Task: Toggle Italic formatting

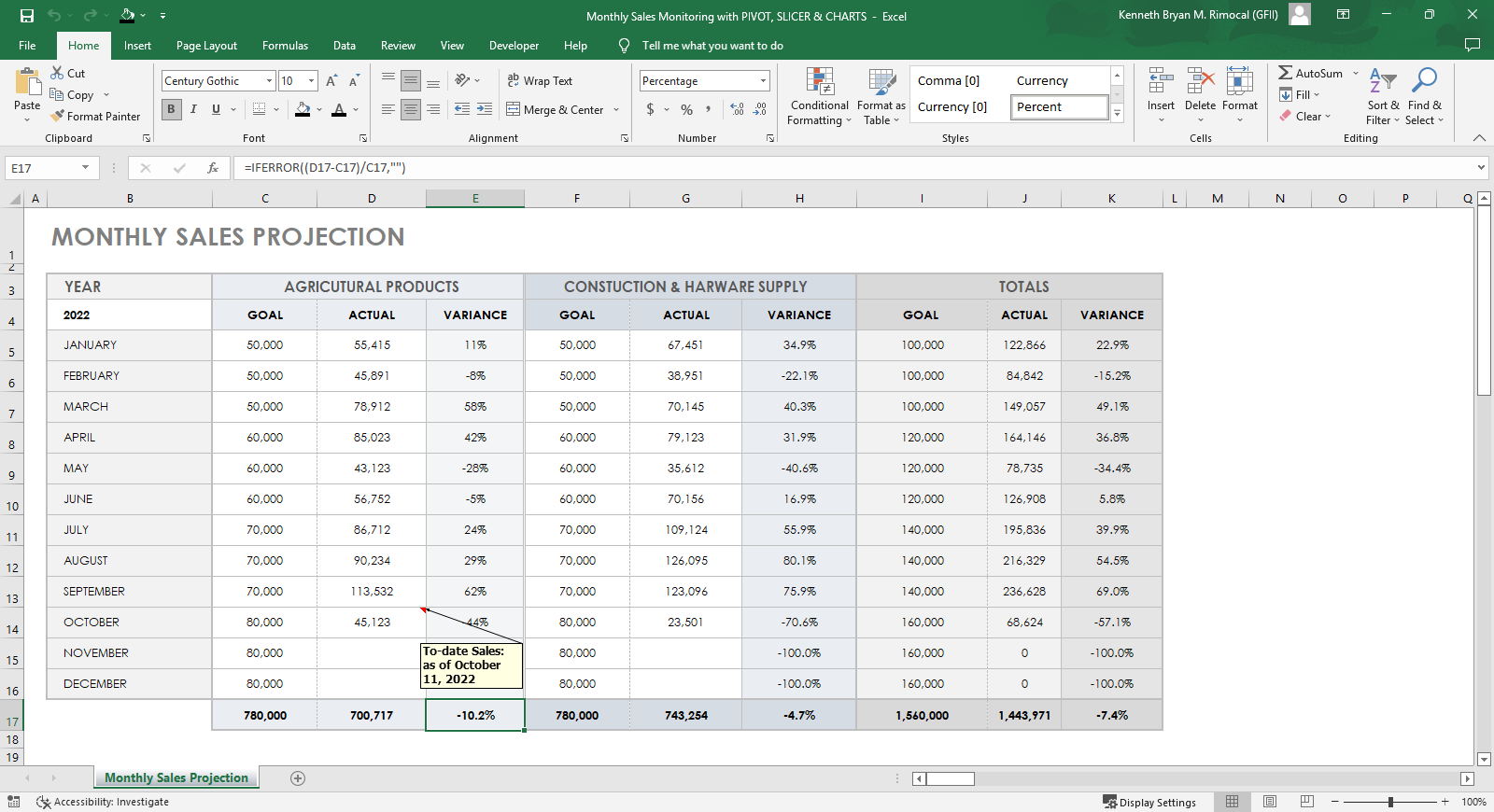Action: tap(193, 109)
